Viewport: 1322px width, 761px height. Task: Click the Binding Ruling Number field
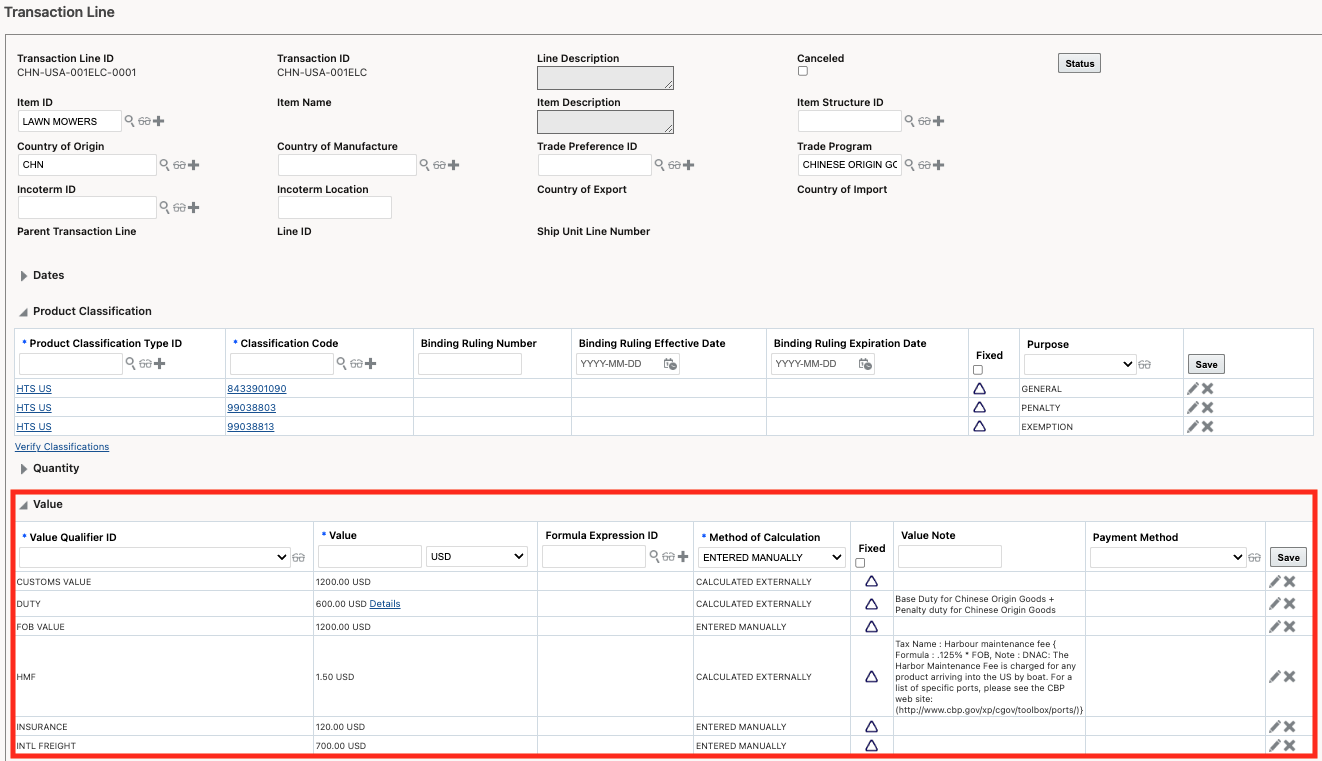[x=470, y=364]
